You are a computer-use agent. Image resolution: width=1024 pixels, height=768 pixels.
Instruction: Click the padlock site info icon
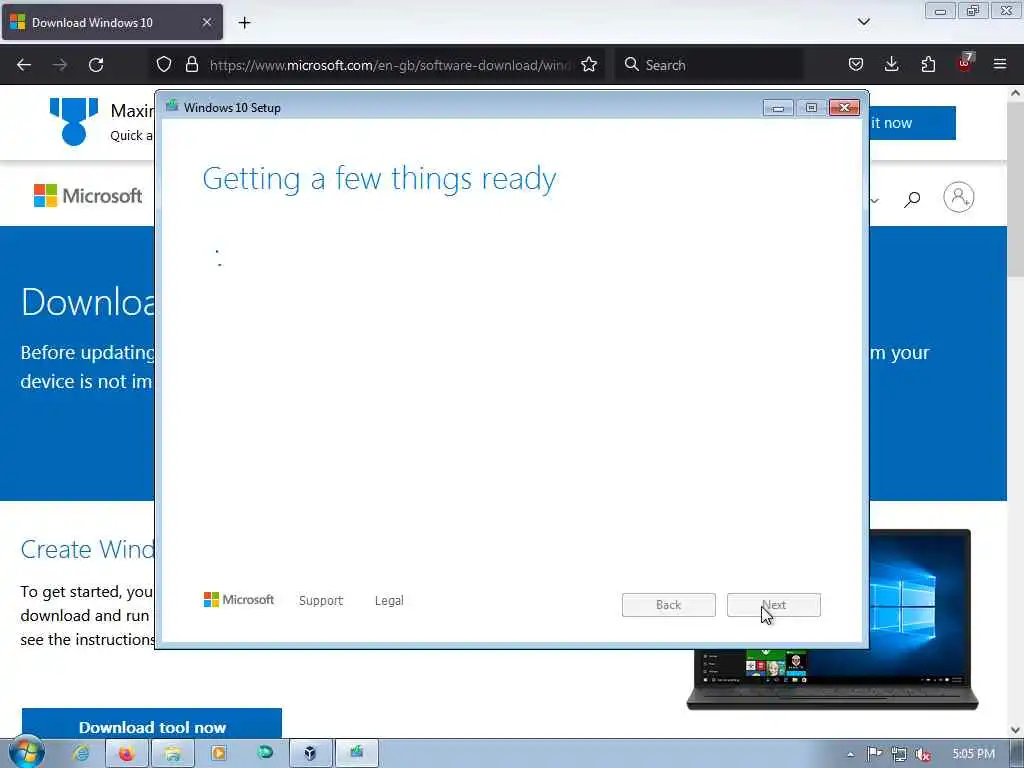(x=191, y=65)
